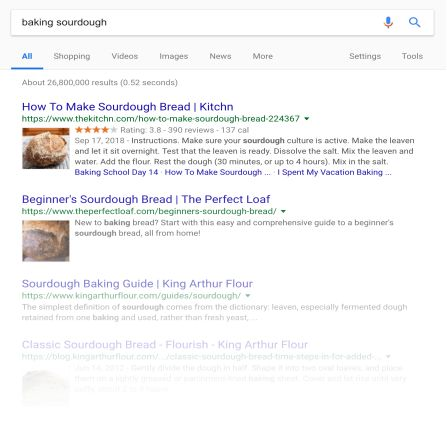Click the microphone voice search icon
This screenshot has width=447, height=426.
(x=388, y=22)
